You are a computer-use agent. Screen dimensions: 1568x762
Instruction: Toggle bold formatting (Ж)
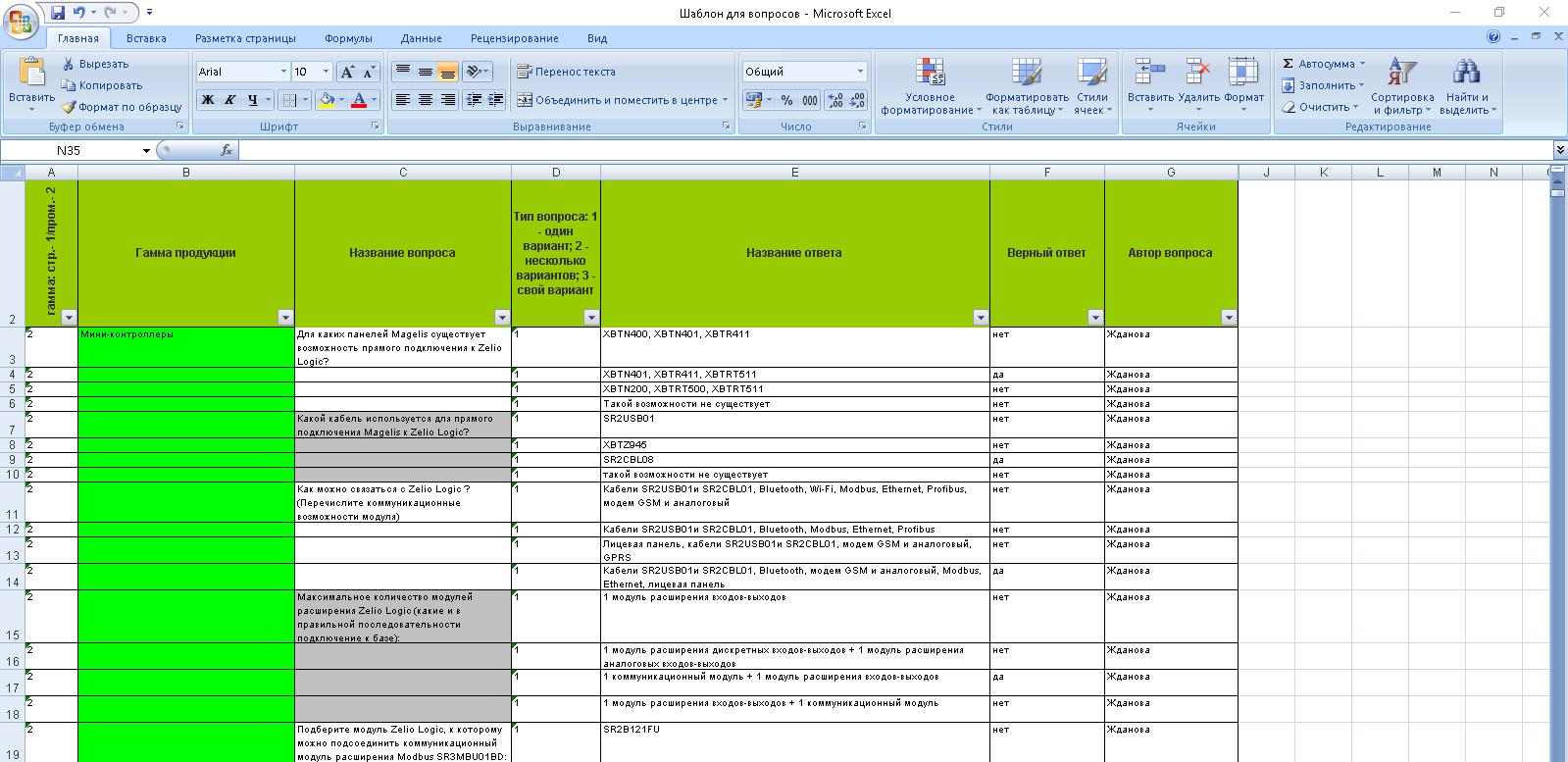(x=207, y=100)
